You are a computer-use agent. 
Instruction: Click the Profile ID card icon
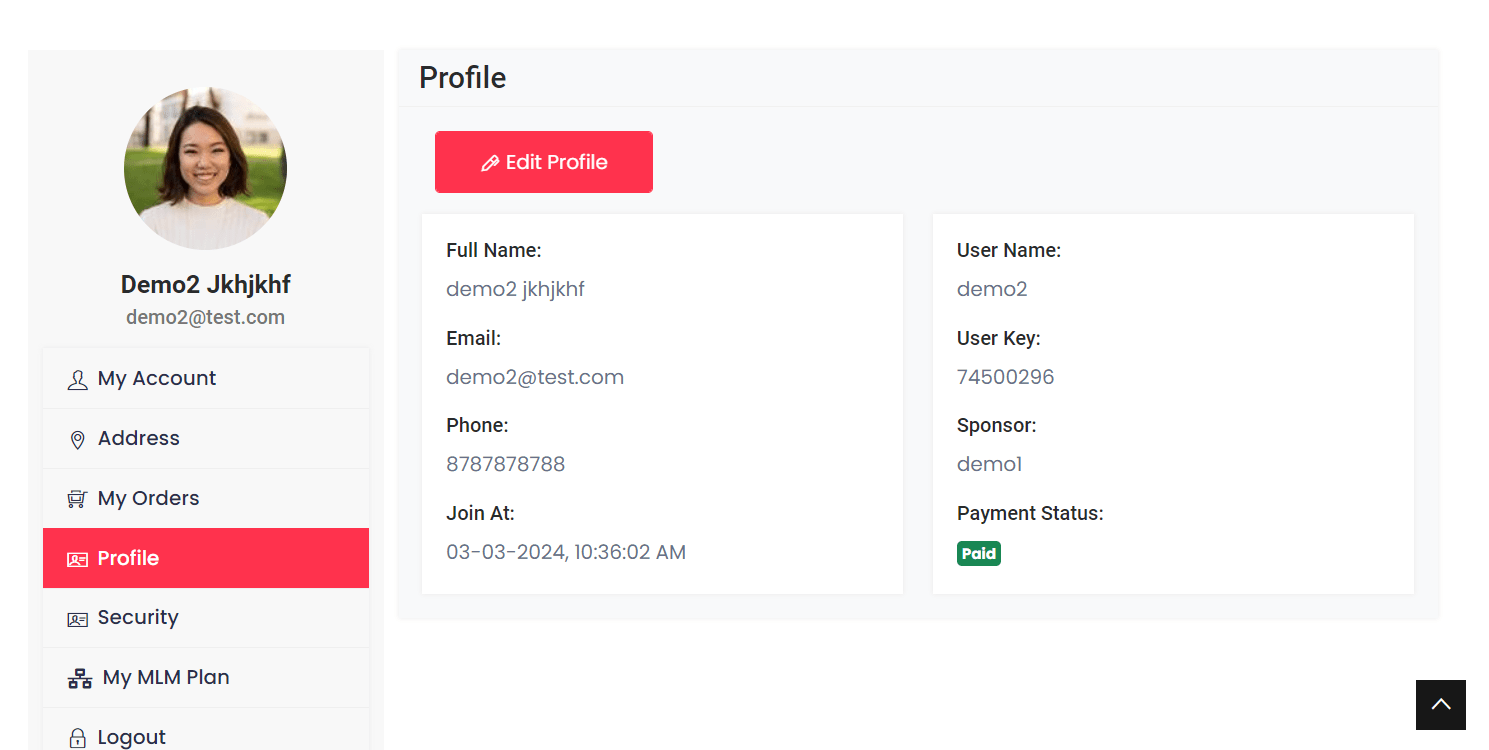tap(77, 559)
